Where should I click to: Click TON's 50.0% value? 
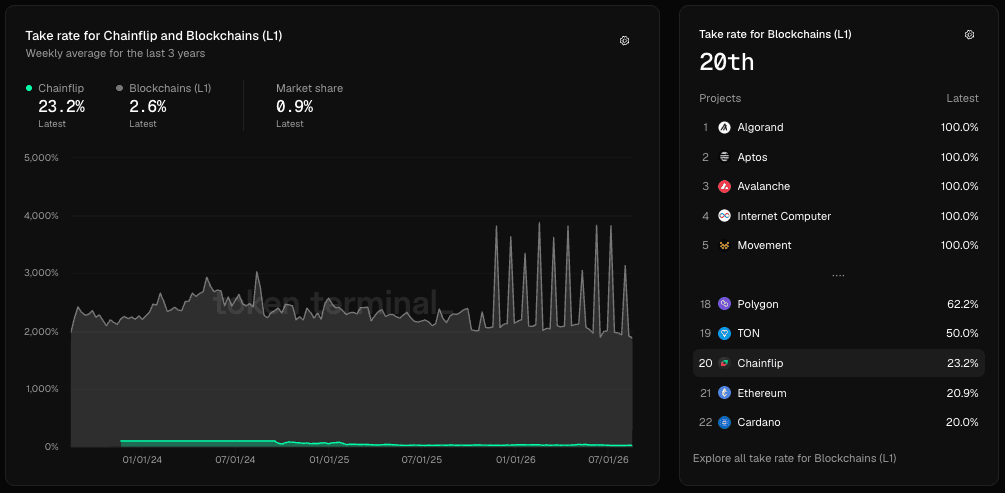962,333
